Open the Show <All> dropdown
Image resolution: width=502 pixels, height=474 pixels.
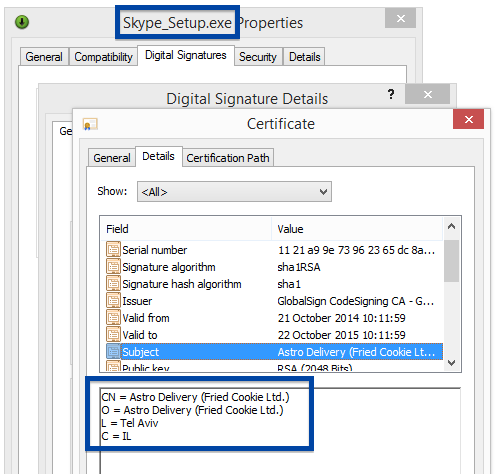(x=234, y=192)
